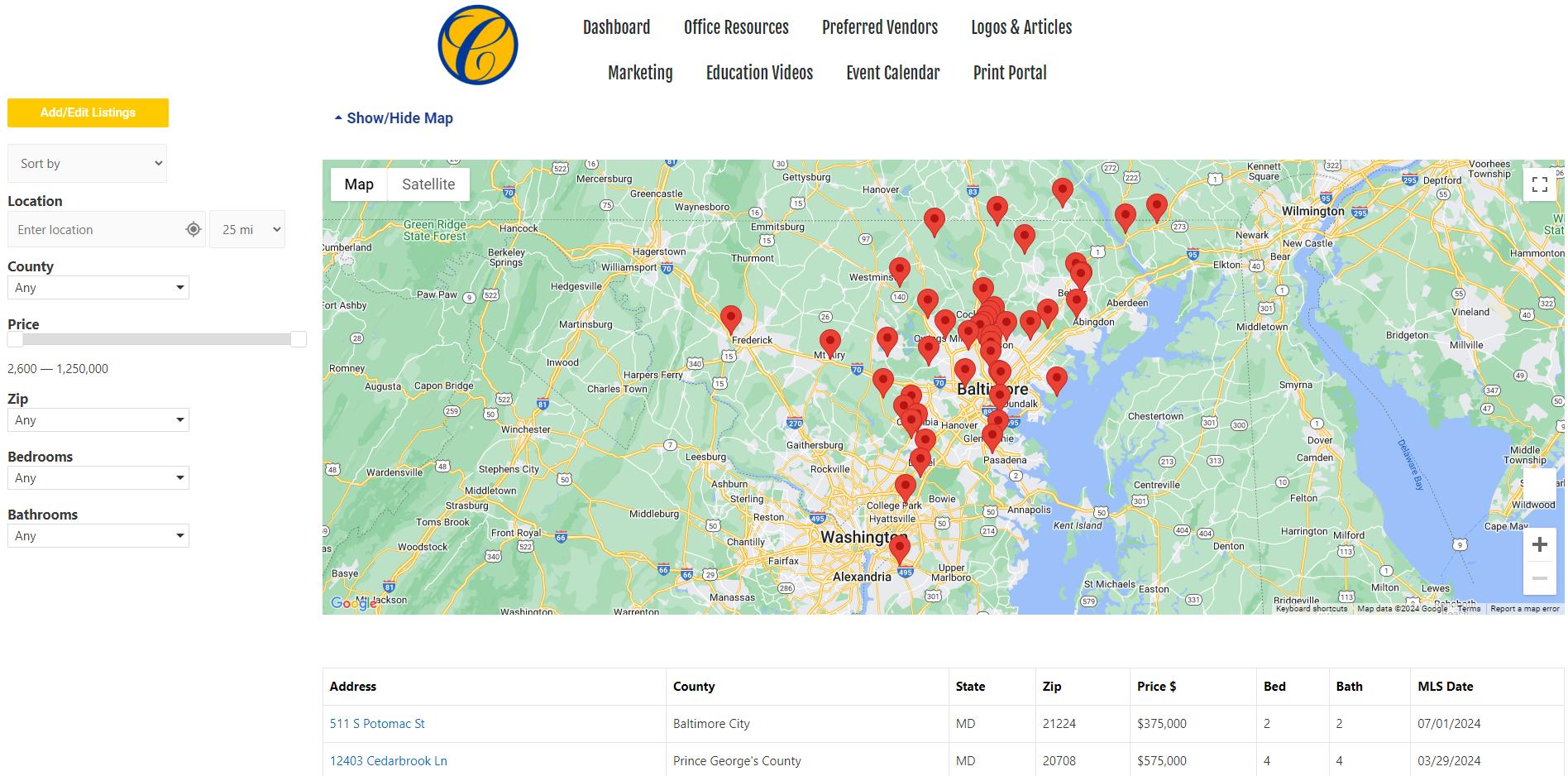The height and width of the screenshot is (776, 1568).
Task: Click Add/Edit Listings button
Action: (x=88, y=113)
